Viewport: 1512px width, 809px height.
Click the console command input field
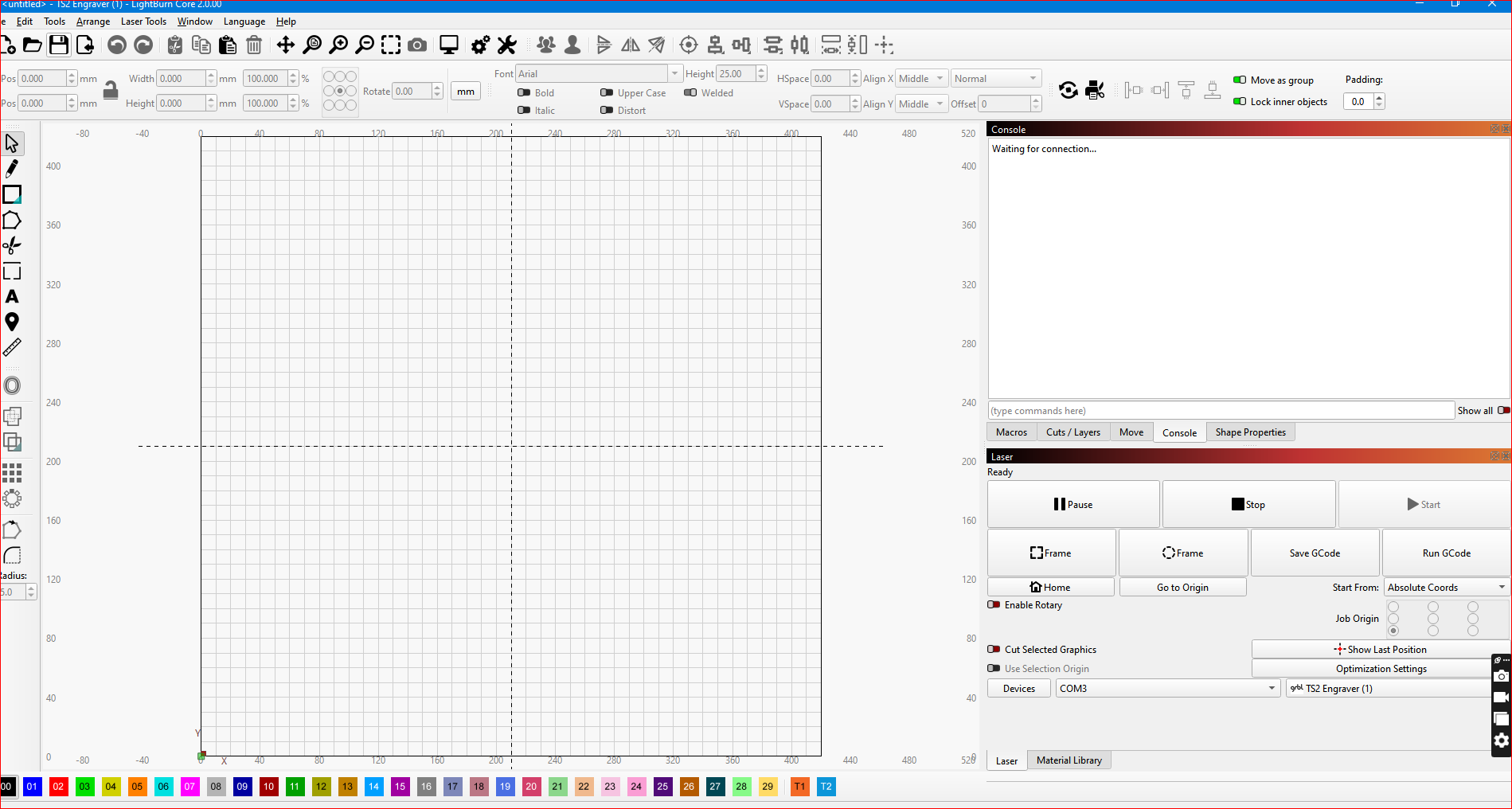click(x=1221, y=411)
